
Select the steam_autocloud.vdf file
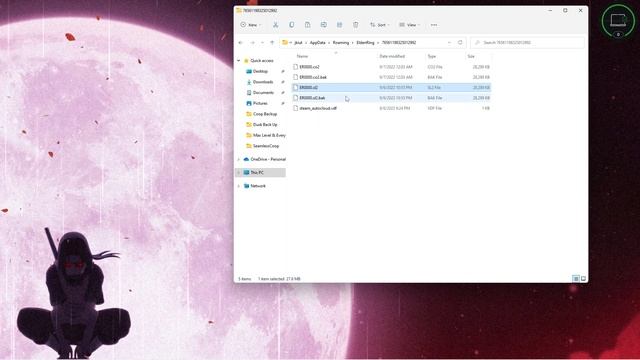[x=392, y=108]
